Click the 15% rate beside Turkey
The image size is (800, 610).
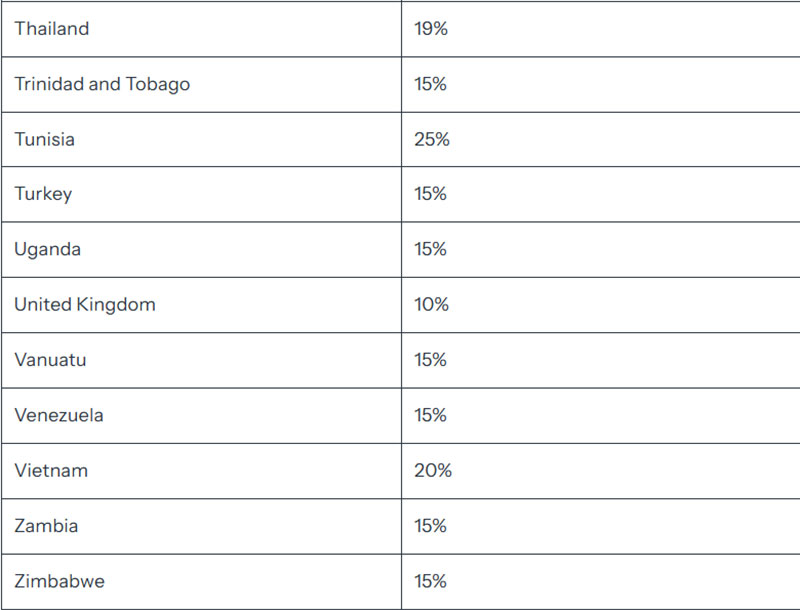click(x=430, y=194)
